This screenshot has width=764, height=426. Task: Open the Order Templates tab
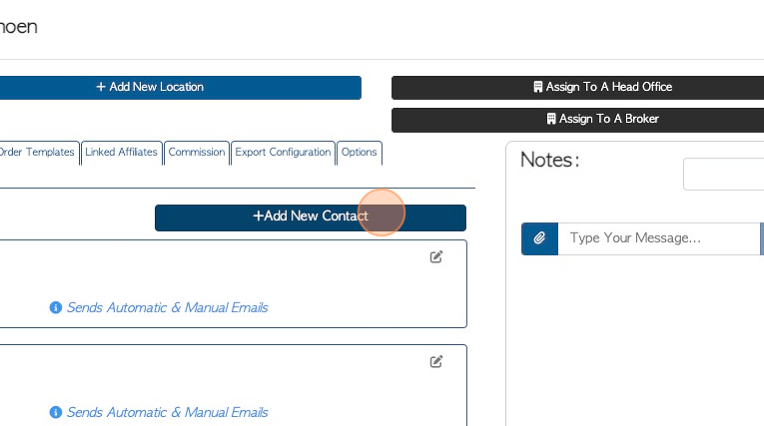tap(39, 153)
